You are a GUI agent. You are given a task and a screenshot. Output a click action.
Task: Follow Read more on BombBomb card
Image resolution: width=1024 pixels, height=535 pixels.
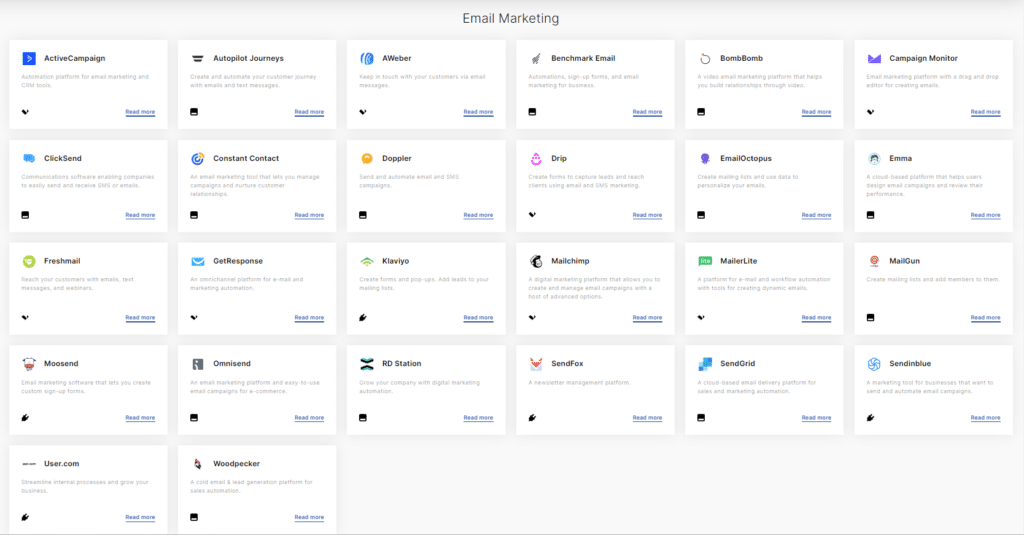(816, 112)
